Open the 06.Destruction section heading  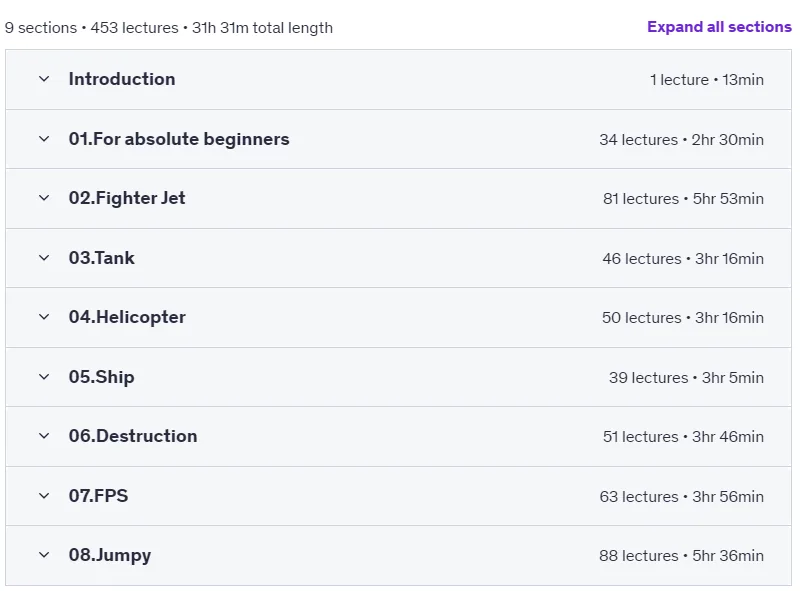(133, 436)
